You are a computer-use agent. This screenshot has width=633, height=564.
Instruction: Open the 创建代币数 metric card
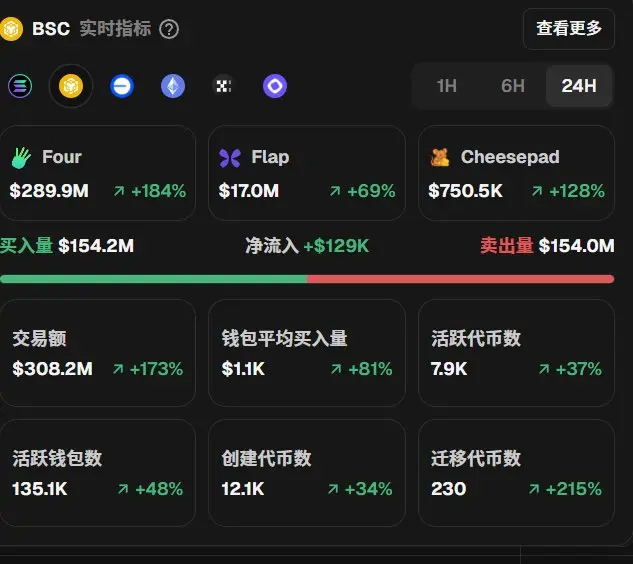(307, 473)
